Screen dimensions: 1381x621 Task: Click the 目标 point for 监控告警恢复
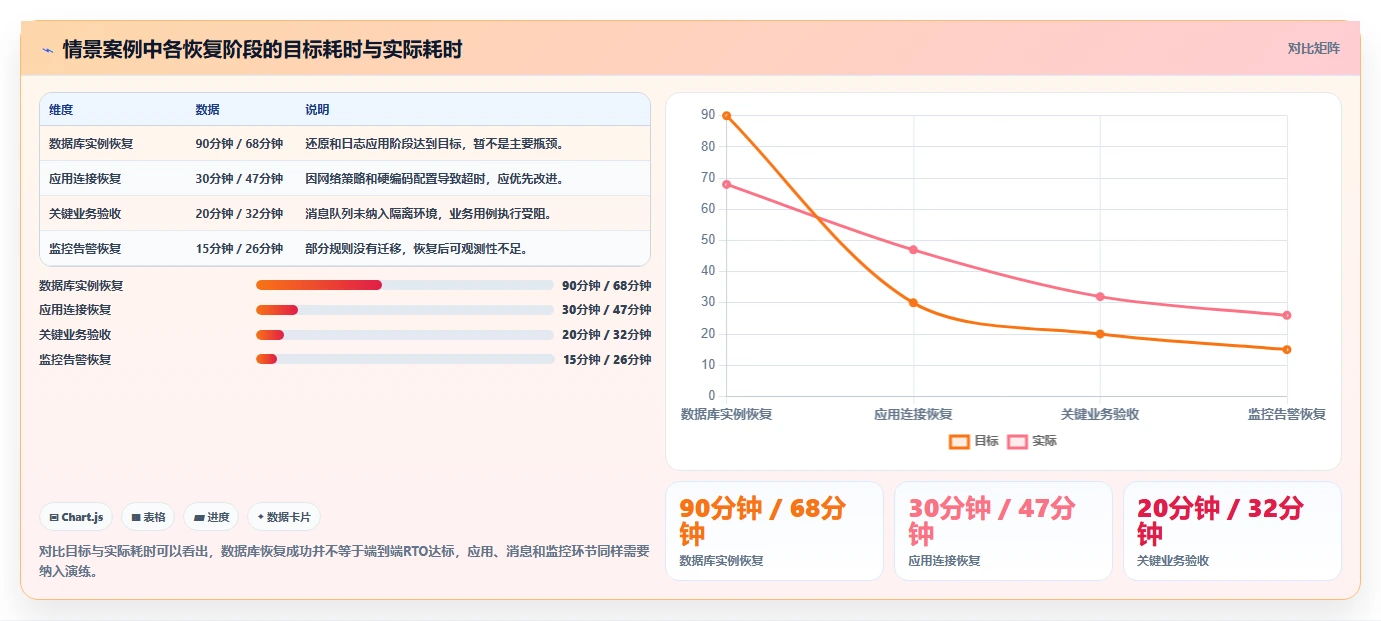[1287, 350]
